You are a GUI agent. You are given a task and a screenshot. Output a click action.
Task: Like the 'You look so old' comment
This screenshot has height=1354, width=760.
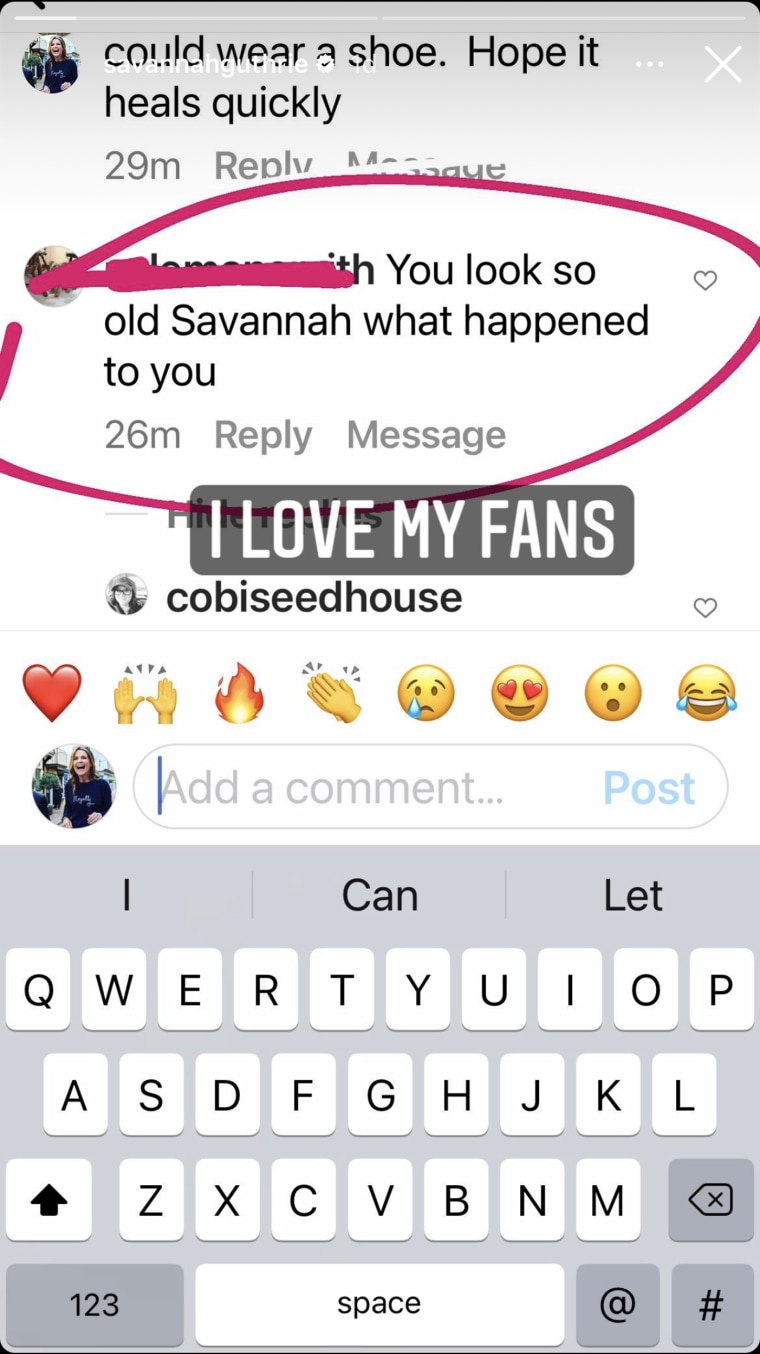click(705, 281)
